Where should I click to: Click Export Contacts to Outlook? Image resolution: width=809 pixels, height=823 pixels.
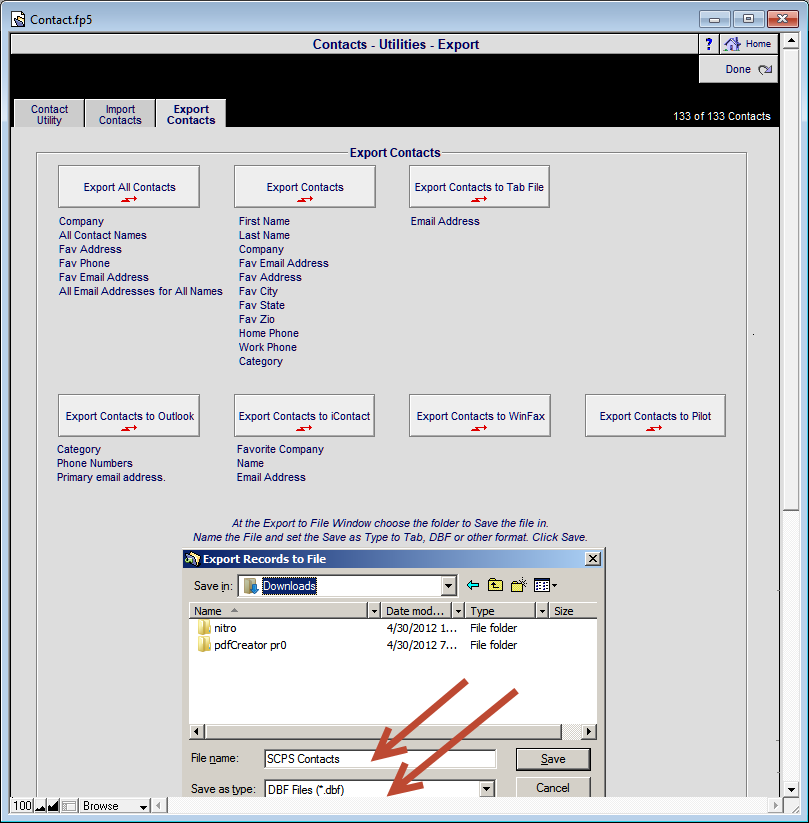(129, 416)
